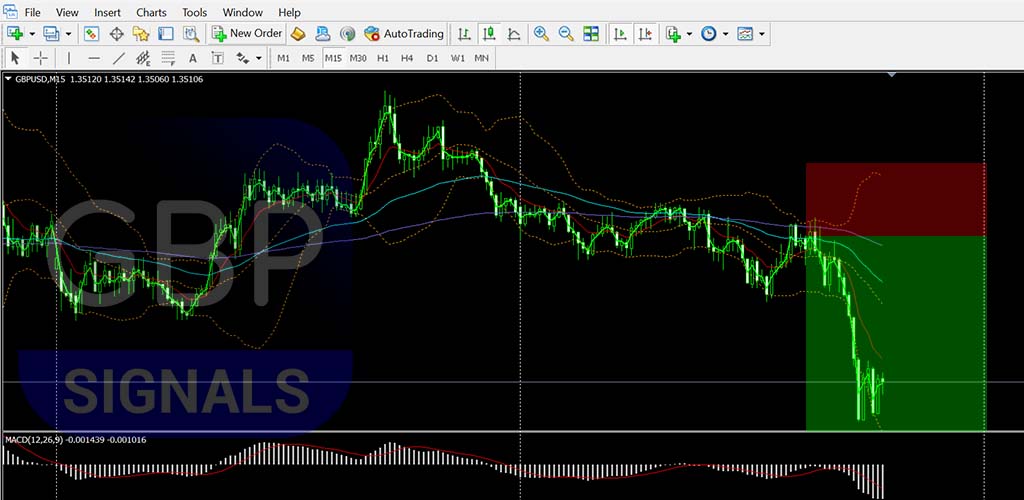Viewport: 1024px width, 500px height.
Task: Open the Tools menu
Action: click(195, 12)
